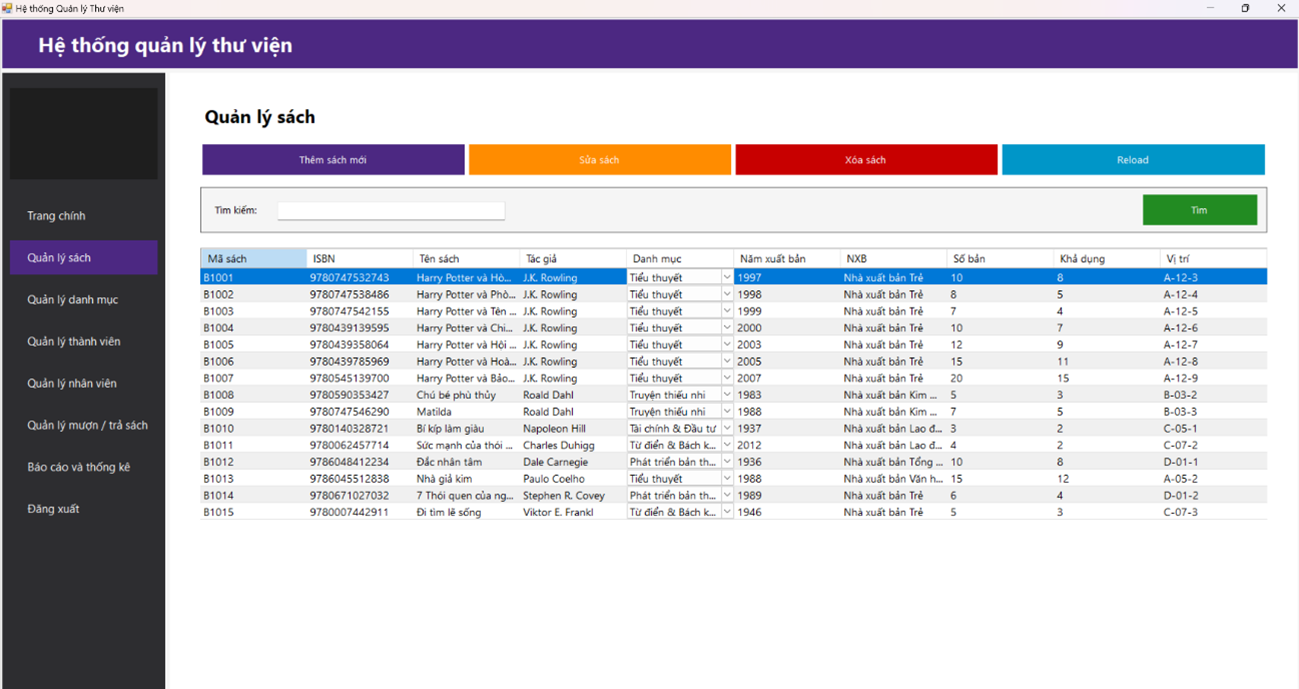Click location cell 'D-01-1'
Viewport: 1299px width, 689px height.
pos(1214,462)
